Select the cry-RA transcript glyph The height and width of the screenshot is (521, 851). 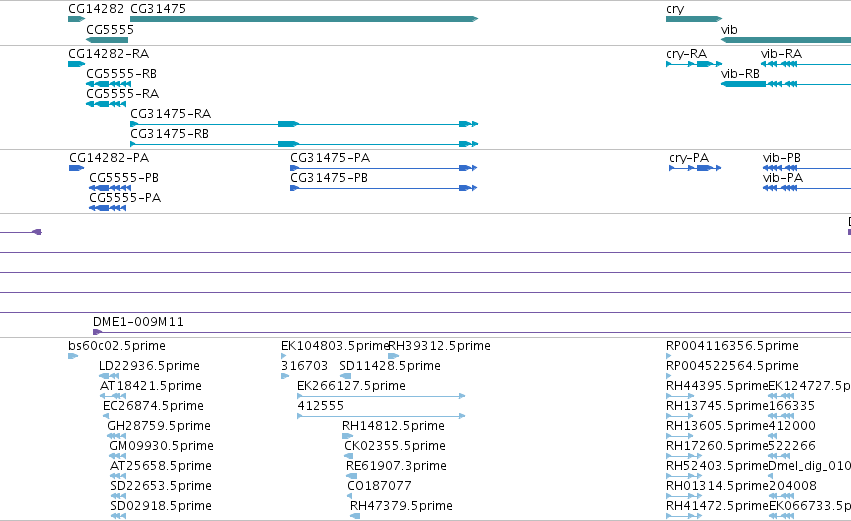tap(694, 64)
